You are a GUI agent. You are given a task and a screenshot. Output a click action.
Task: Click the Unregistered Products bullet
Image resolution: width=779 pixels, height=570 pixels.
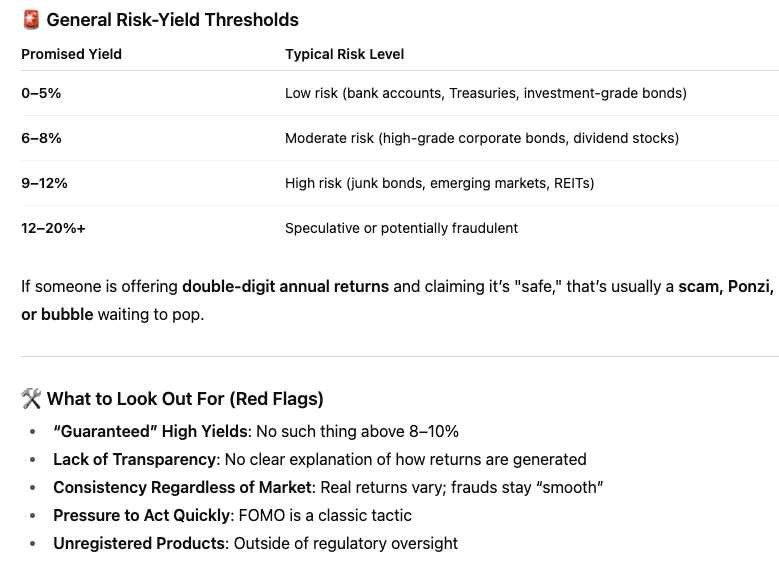click(255, 543)
